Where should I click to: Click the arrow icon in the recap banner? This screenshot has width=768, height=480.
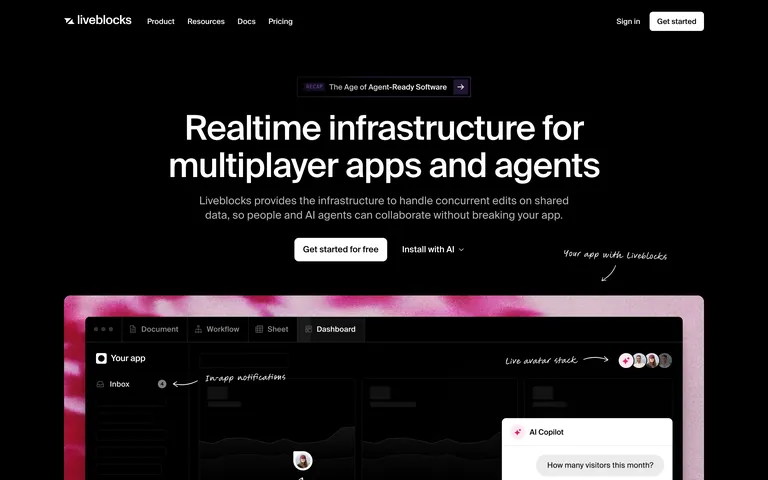(461, 87)
